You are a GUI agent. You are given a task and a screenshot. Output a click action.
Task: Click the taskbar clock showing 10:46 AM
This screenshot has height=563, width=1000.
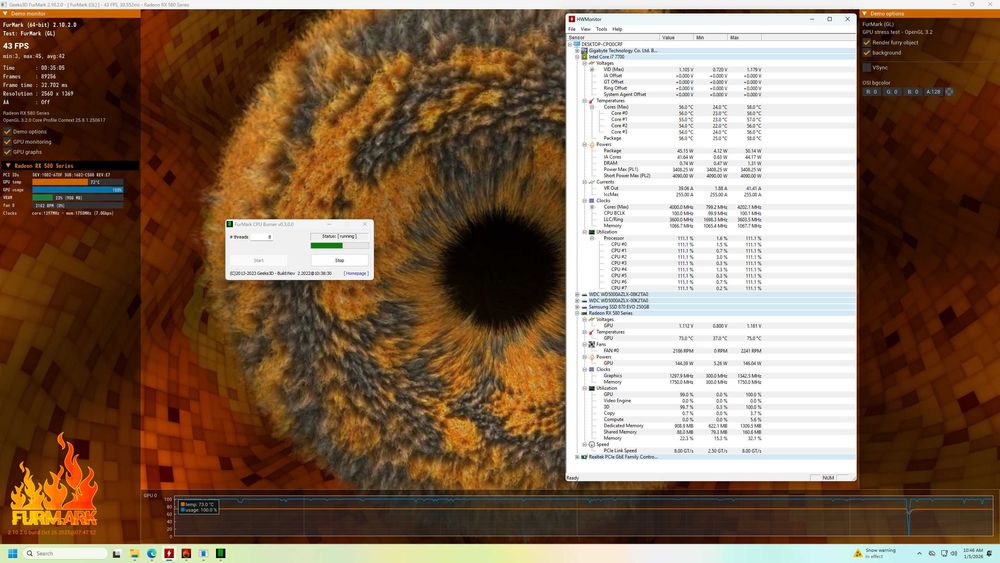point(973,553)
